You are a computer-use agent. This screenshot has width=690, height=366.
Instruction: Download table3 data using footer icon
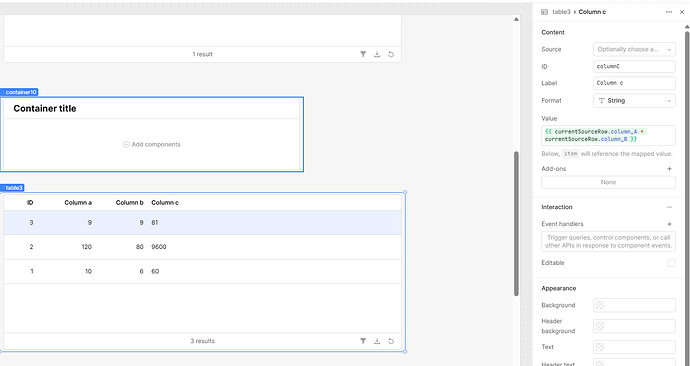(x=377, y=341)
